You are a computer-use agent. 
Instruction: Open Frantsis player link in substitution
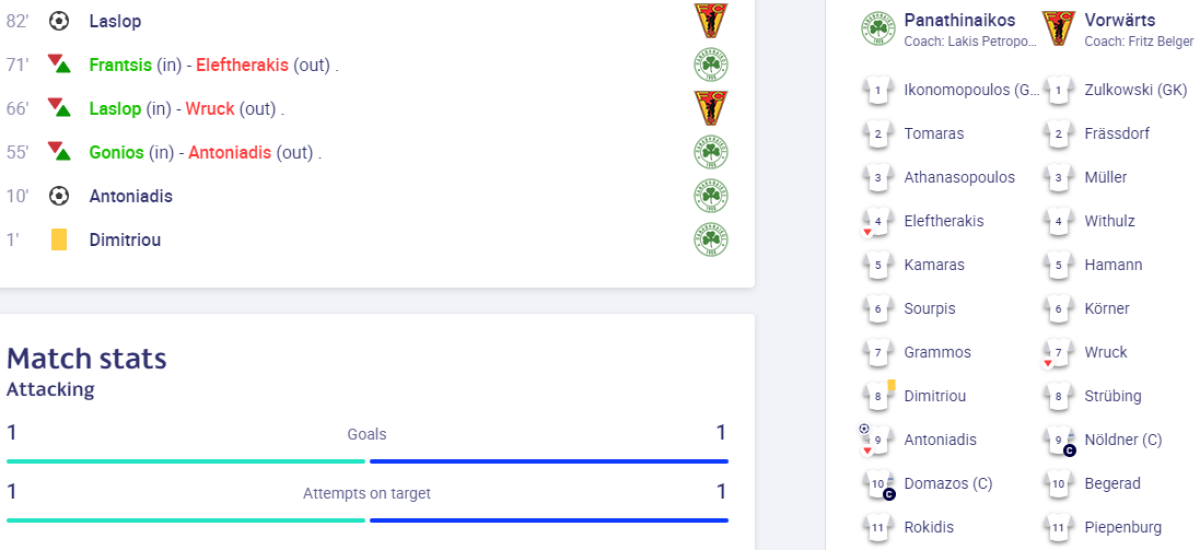point(120,65)
